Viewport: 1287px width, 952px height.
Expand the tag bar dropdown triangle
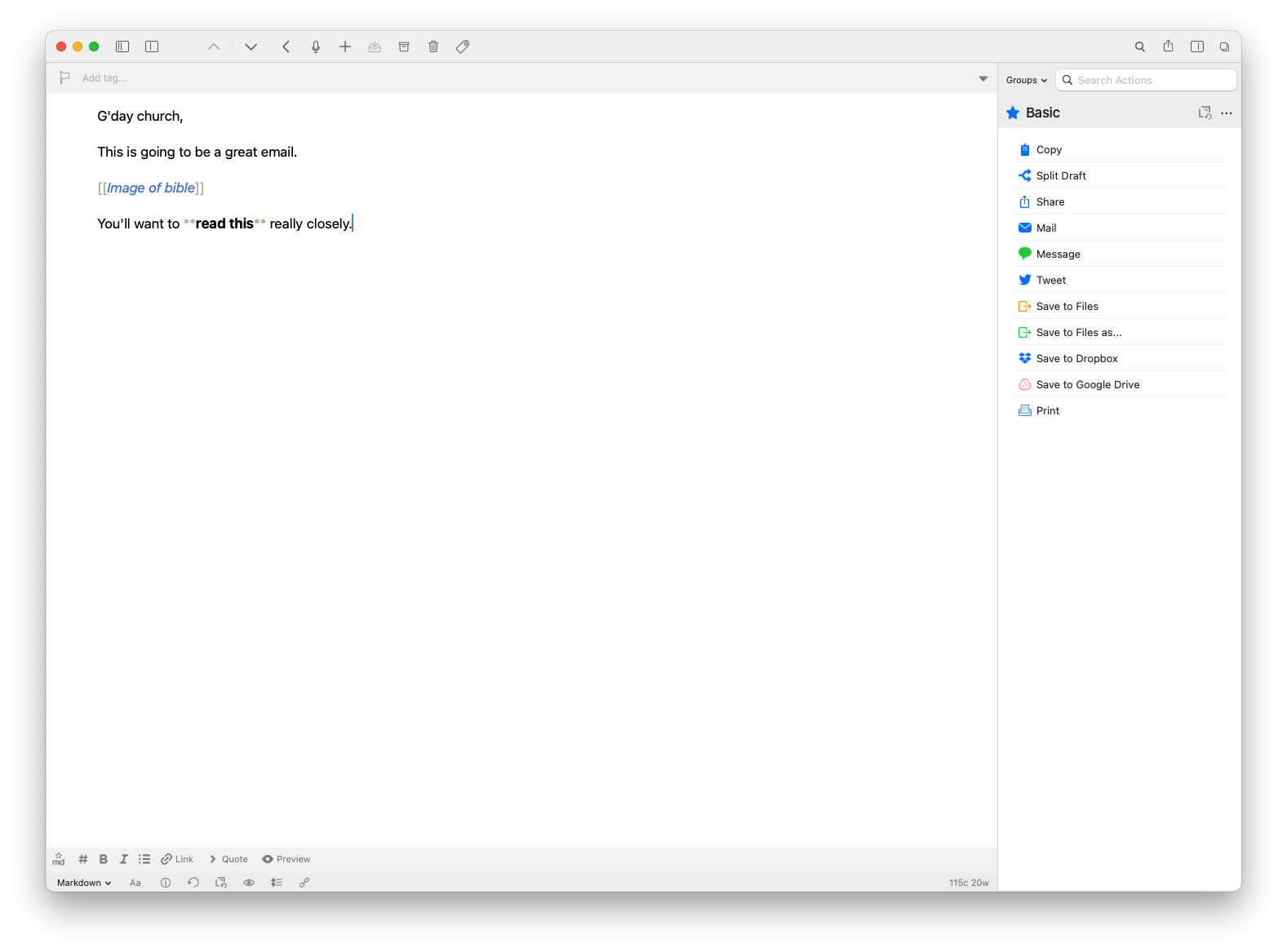pyautogui.click(x=983, y=78)
